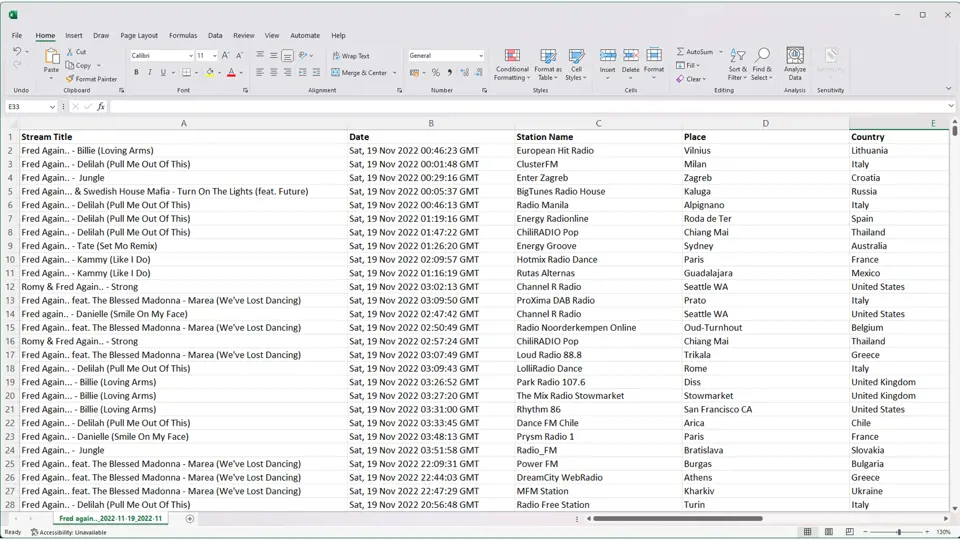Open the General number format dropdown

tap(481, 56)
